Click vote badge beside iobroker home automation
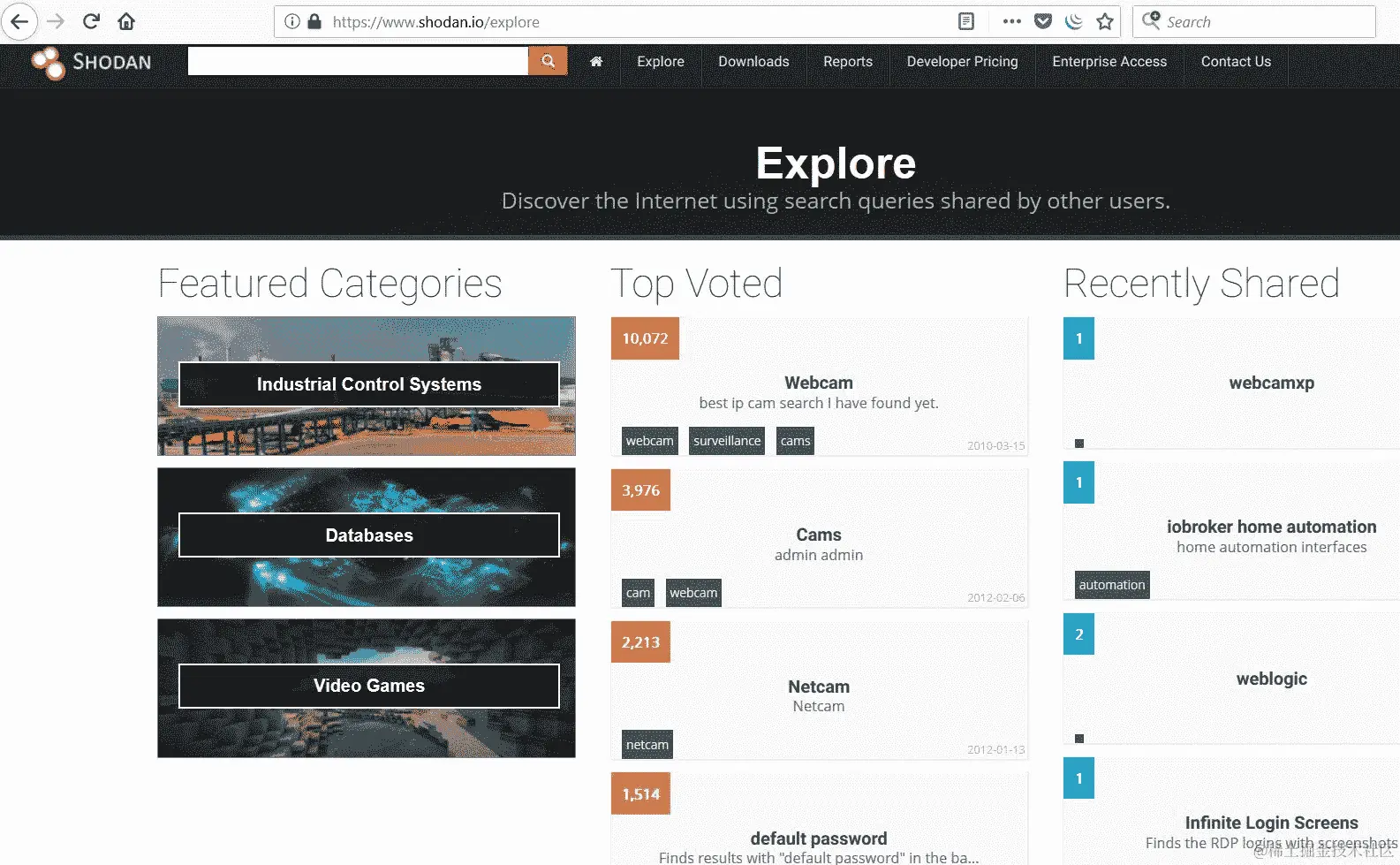Viewport: 1400px width, 865px height. 1078,482
